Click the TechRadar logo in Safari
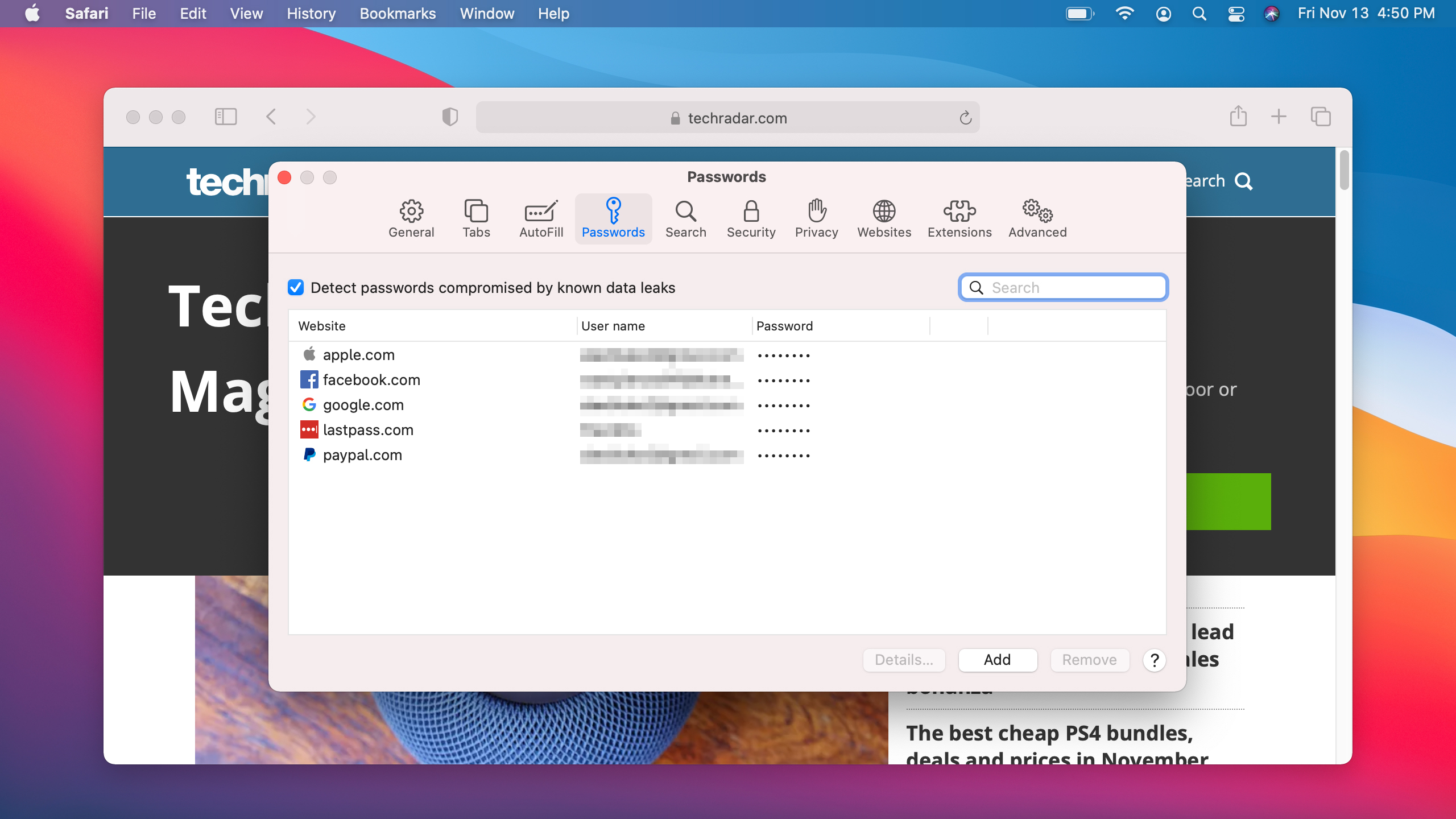This screenshot has width=1456, height=819. [227, 182]
